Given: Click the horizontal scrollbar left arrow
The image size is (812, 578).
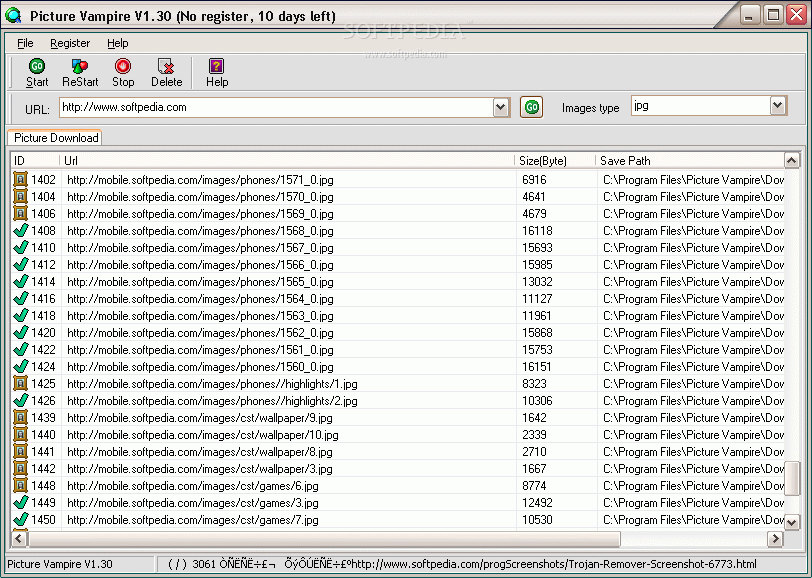Looking at the screenshot, I should pyautogui.click(x=19, y=539).
